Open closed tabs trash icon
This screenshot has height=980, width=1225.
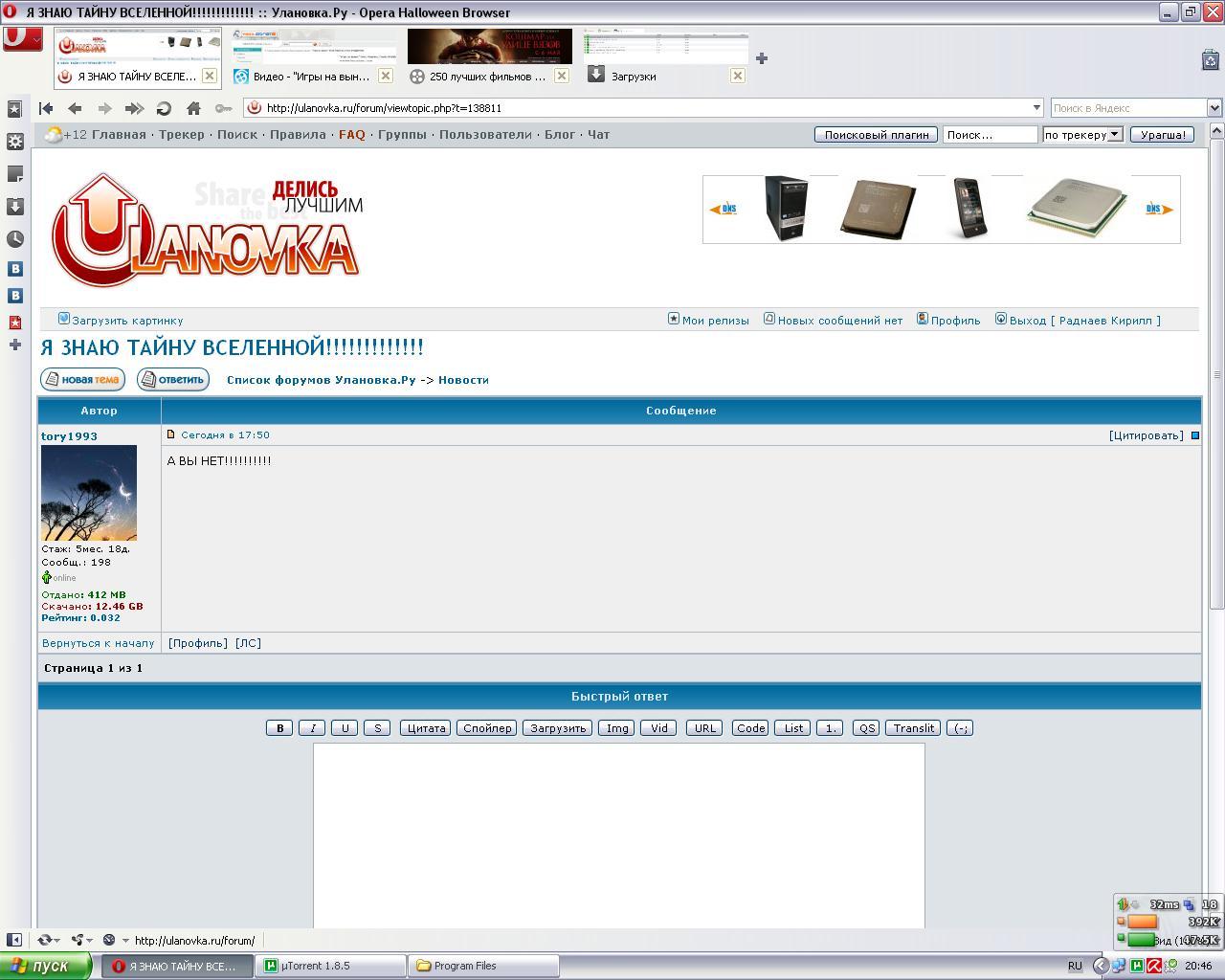(1209, 59)
